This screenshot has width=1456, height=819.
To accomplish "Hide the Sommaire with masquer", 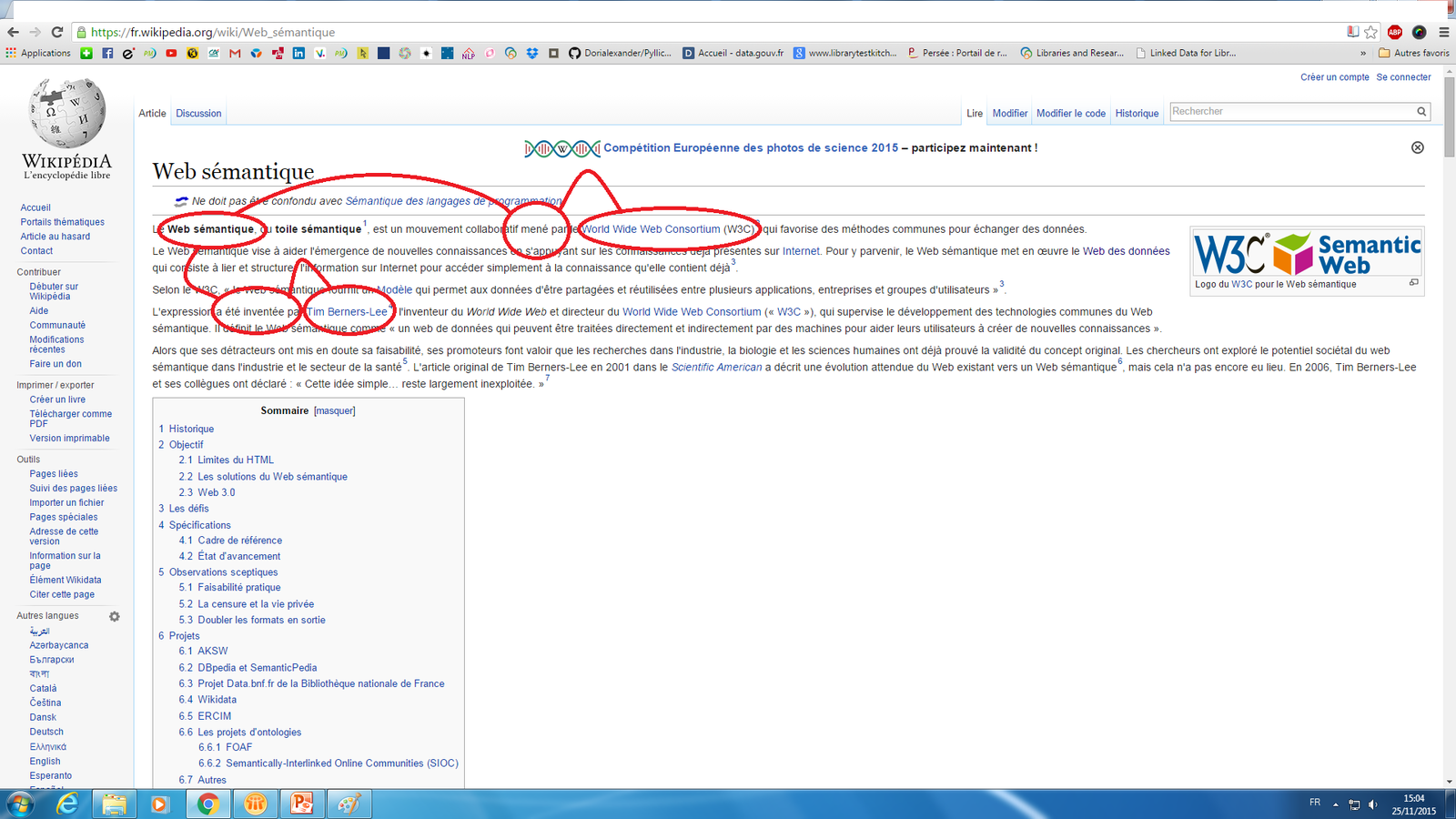I will 334,411.
